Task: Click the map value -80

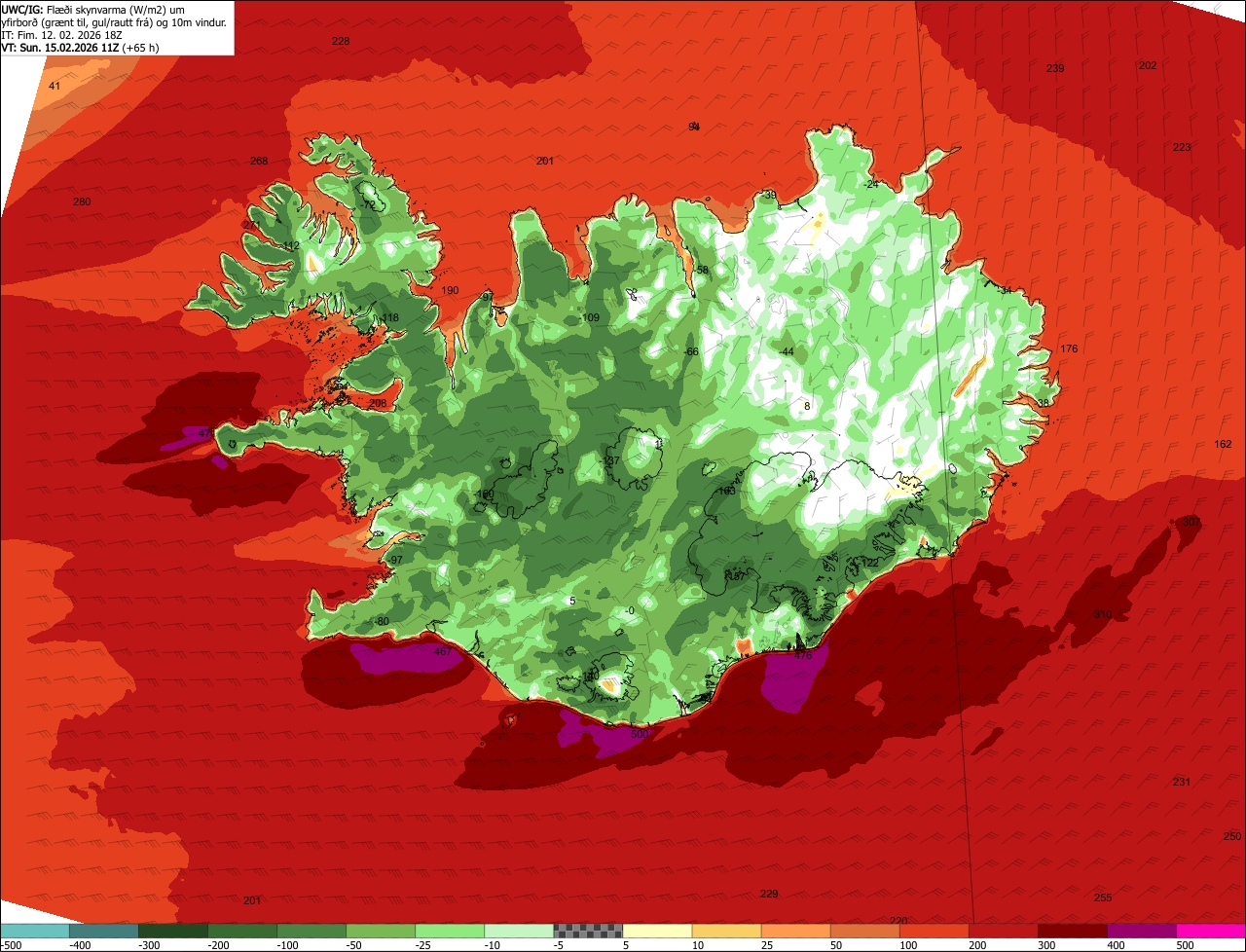Action: (381, 621)
